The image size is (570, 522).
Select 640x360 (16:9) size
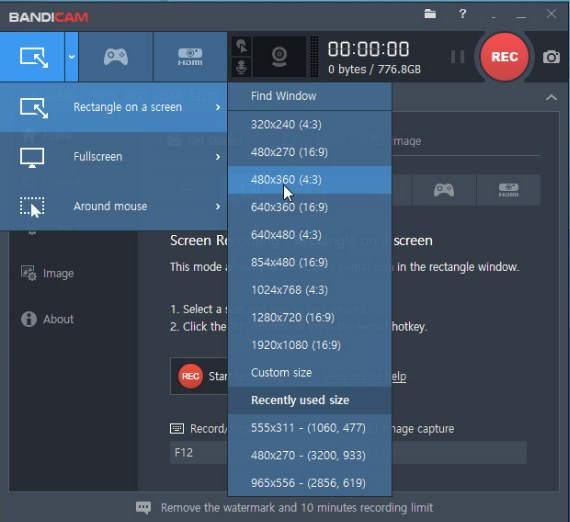click(x=310, y=207)
